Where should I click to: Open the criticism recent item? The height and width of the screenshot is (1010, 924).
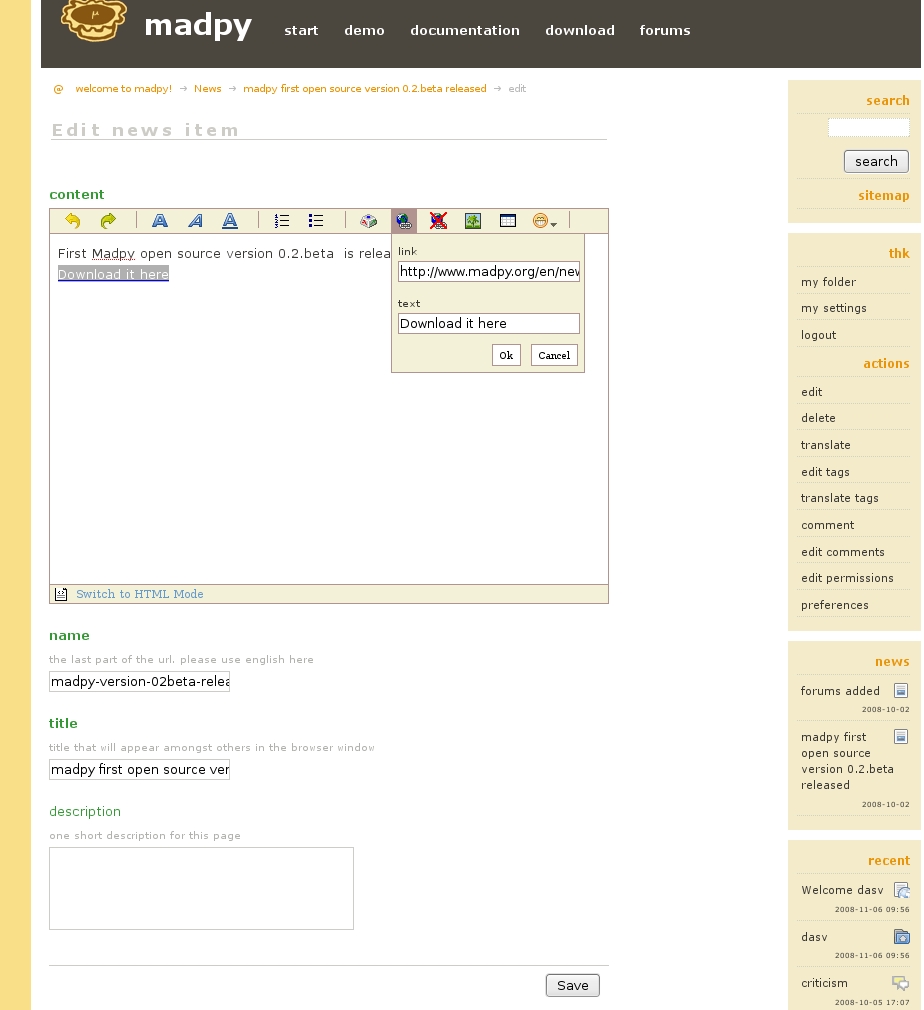click(824, 983)
